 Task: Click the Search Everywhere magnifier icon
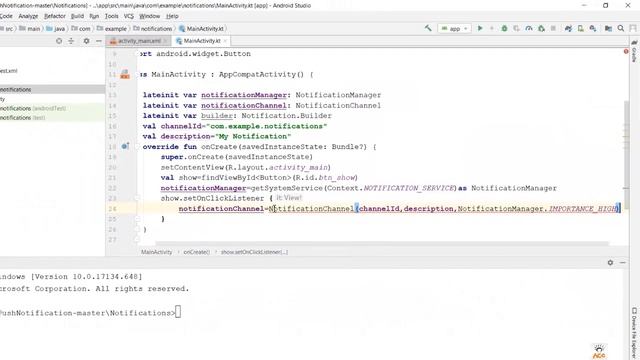pyautogui.click(x=621, y=28)
